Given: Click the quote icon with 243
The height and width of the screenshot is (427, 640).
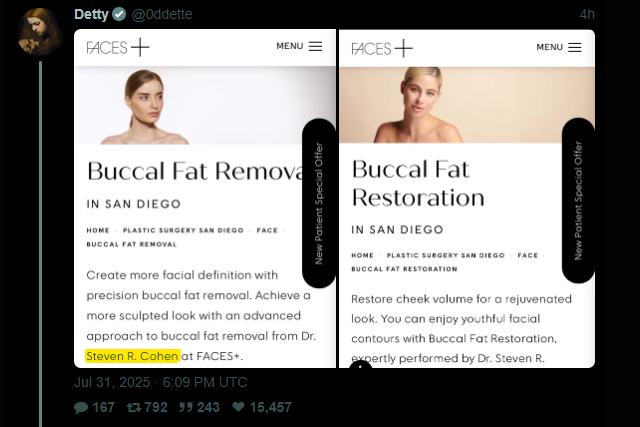Looking at the screenshot, I should (186, 407).
